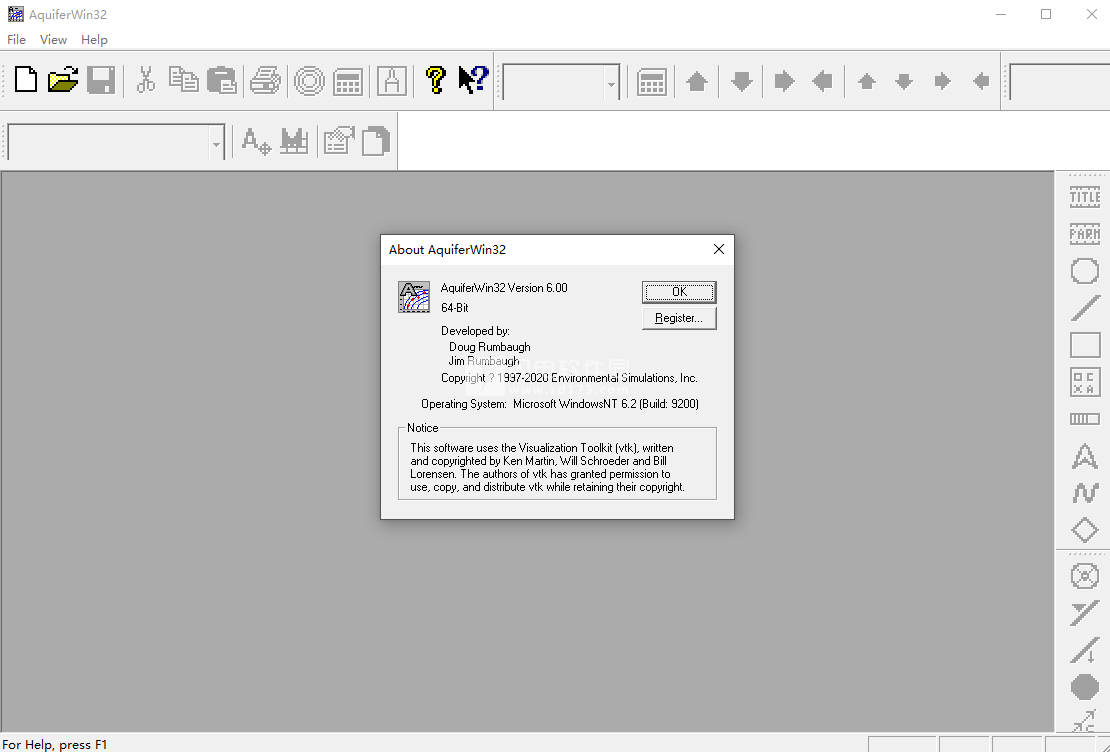Open the File menu

coord(16,40)
